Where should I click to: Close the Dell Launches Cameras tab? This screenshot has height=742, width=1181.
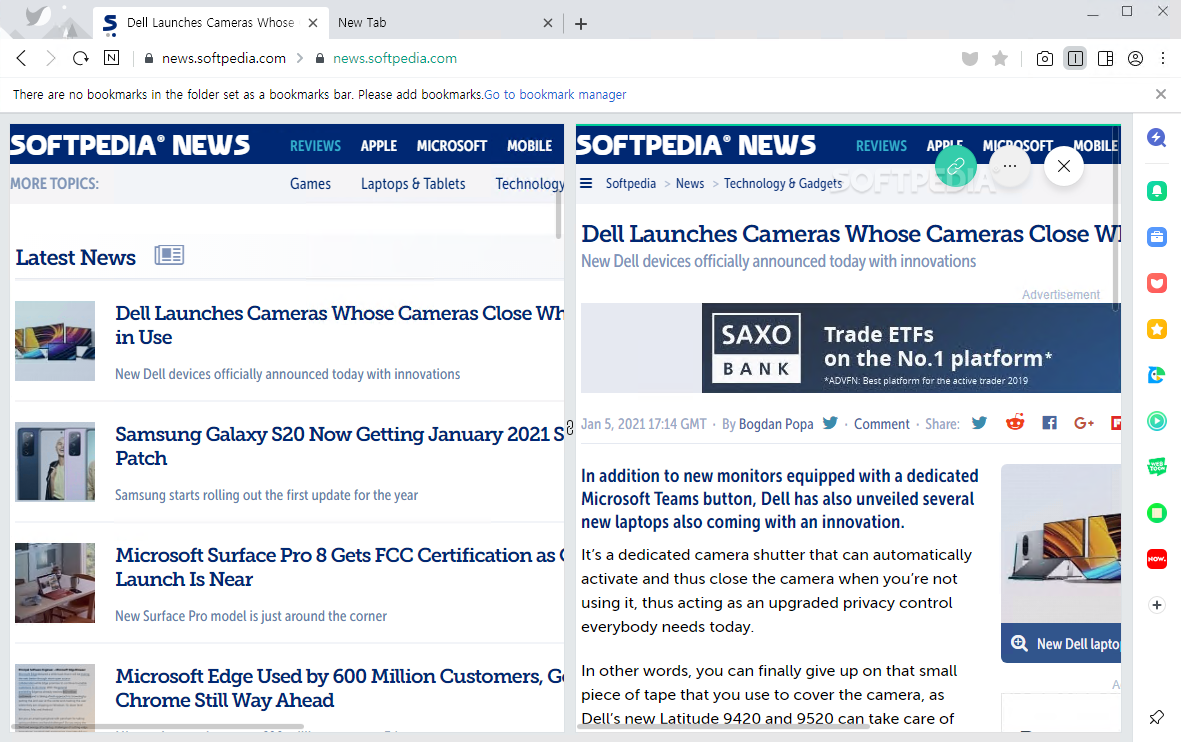(x=313, y=23)
